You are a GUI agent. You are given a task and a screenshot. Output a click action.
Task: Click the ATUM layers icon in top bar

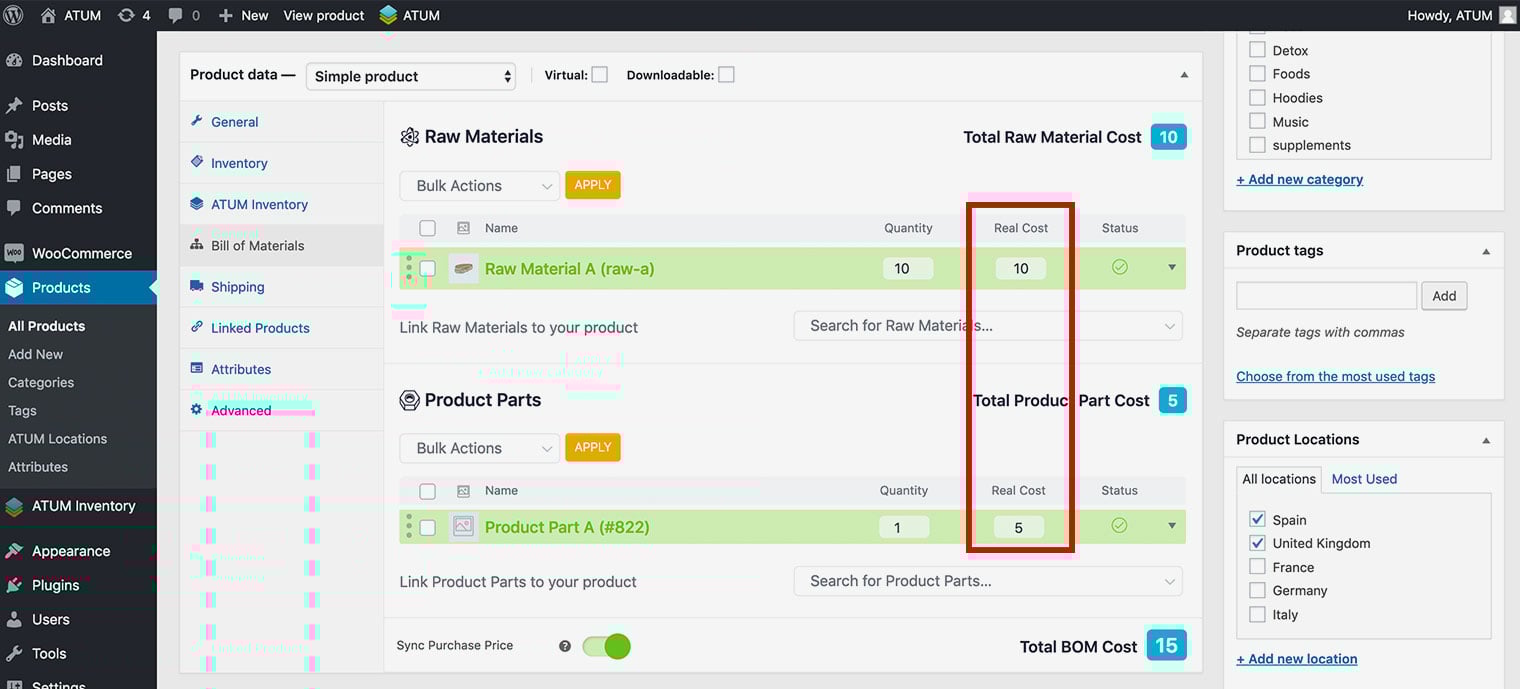(388, 15)
